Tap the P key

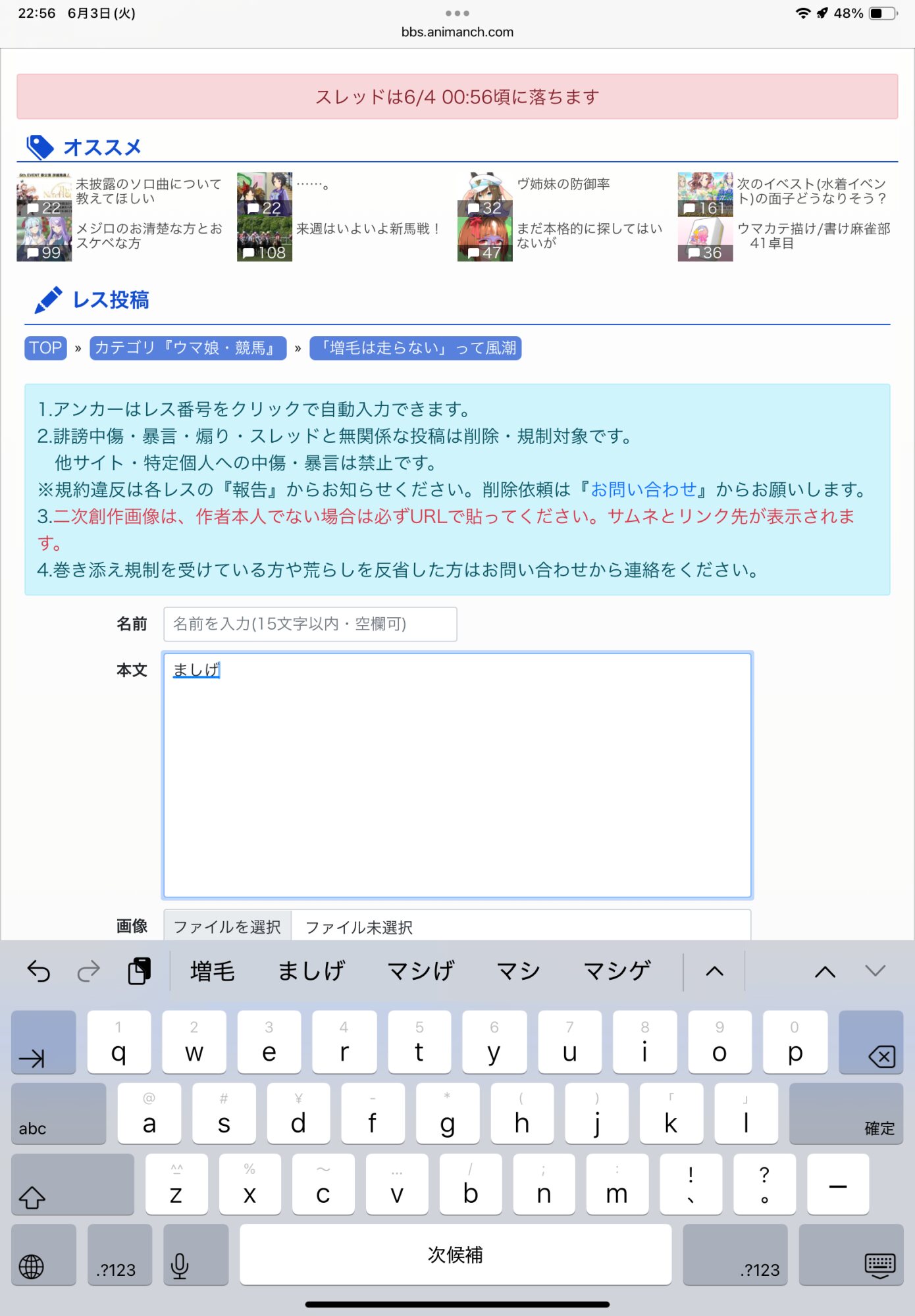pyautogui.click(x=795, y=1043)
